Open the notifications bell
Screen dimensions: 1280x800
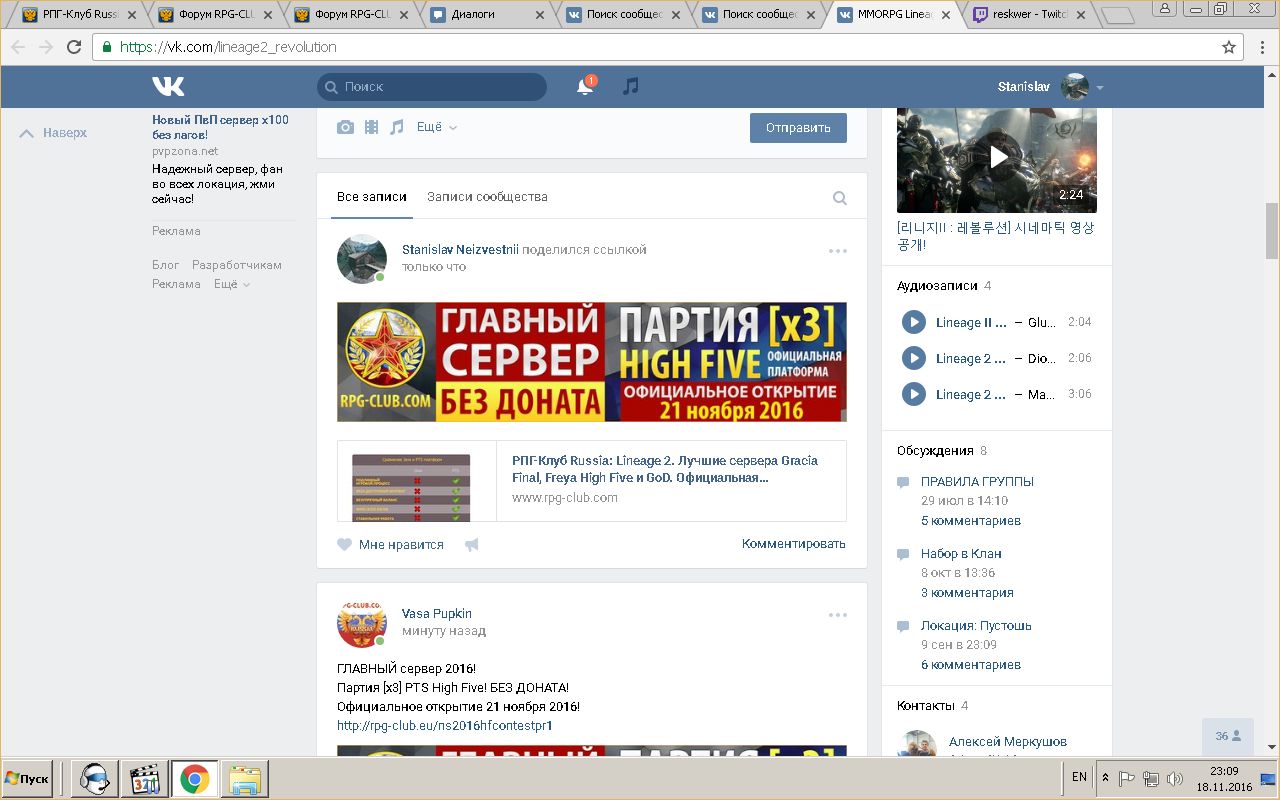pos(585,87)
